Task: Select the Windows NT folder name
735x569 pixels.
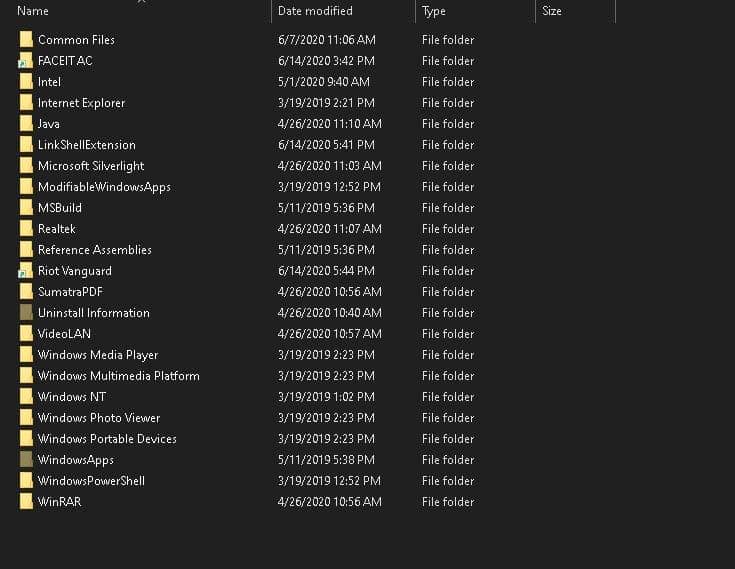Action: click(x=72, y=397)
